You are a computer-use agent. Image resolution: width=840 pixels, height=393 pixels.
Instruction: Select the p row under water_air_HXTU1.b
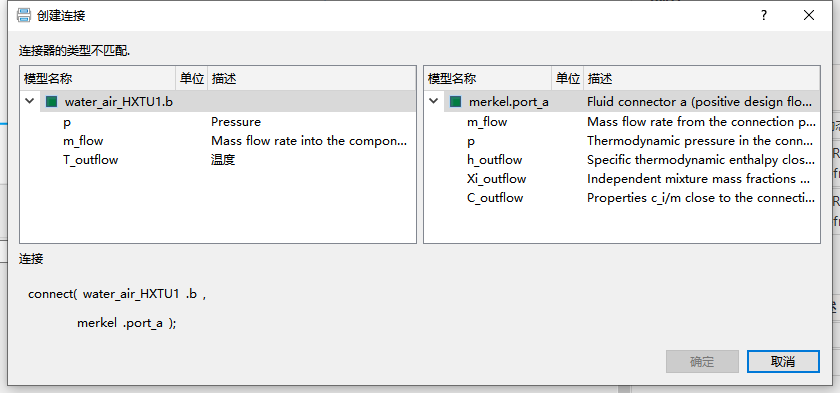(218, 122)
